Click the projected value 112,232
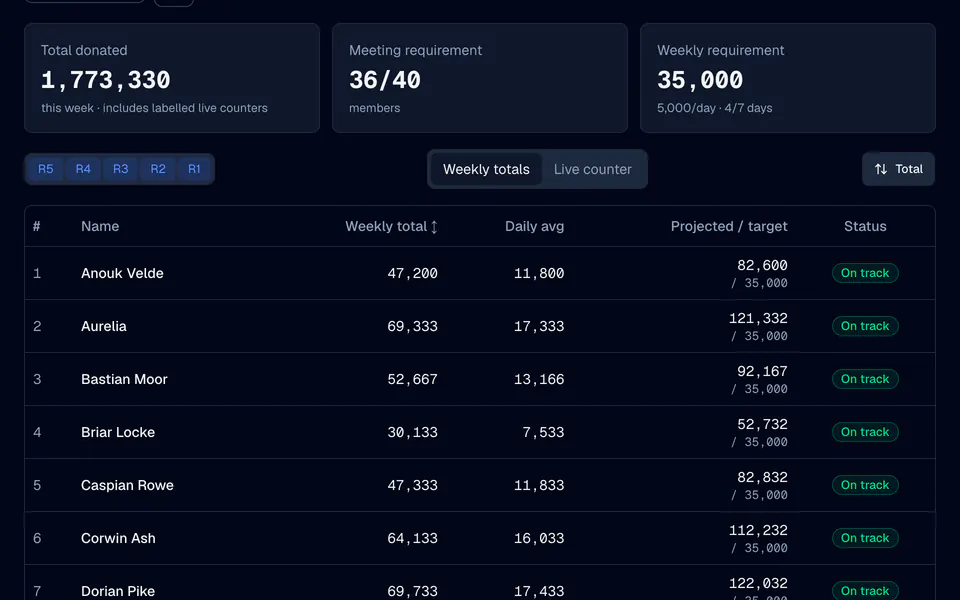Viewport: 960px width, 600px height. pyautogui.click(x=758, y=530)
